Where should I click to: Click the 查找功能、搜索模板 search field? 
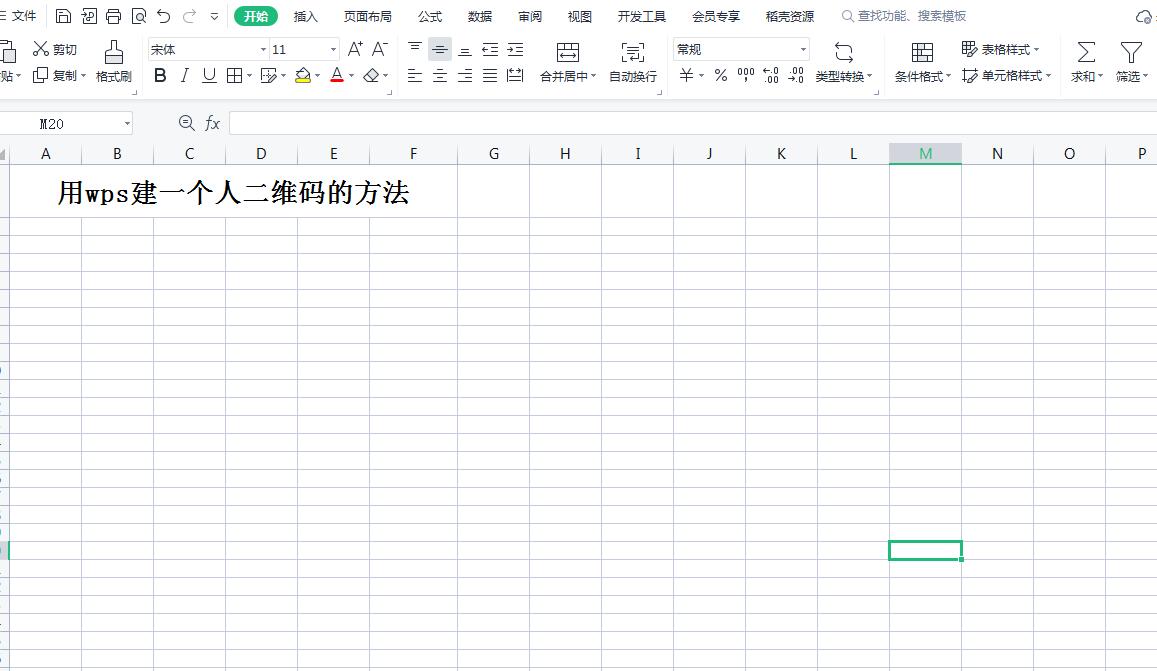[904, 16]
